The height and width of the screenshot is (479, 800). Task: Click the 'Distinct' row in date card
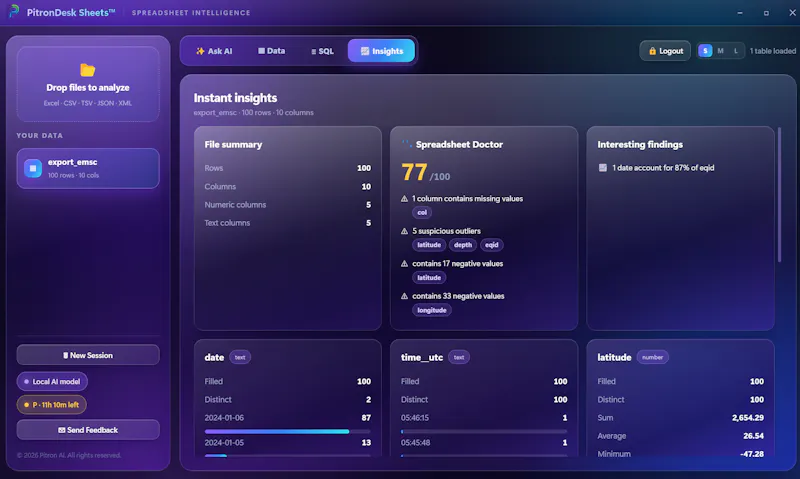click(288, 399)
